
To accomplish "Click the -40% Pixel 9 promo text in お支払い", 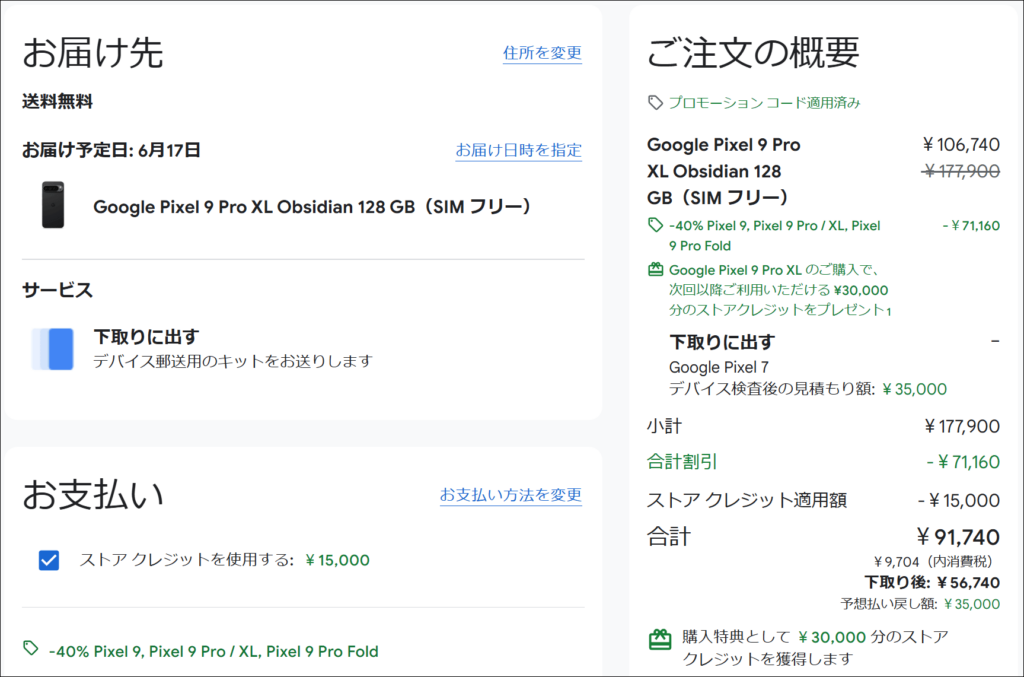I will pos(214,652).
